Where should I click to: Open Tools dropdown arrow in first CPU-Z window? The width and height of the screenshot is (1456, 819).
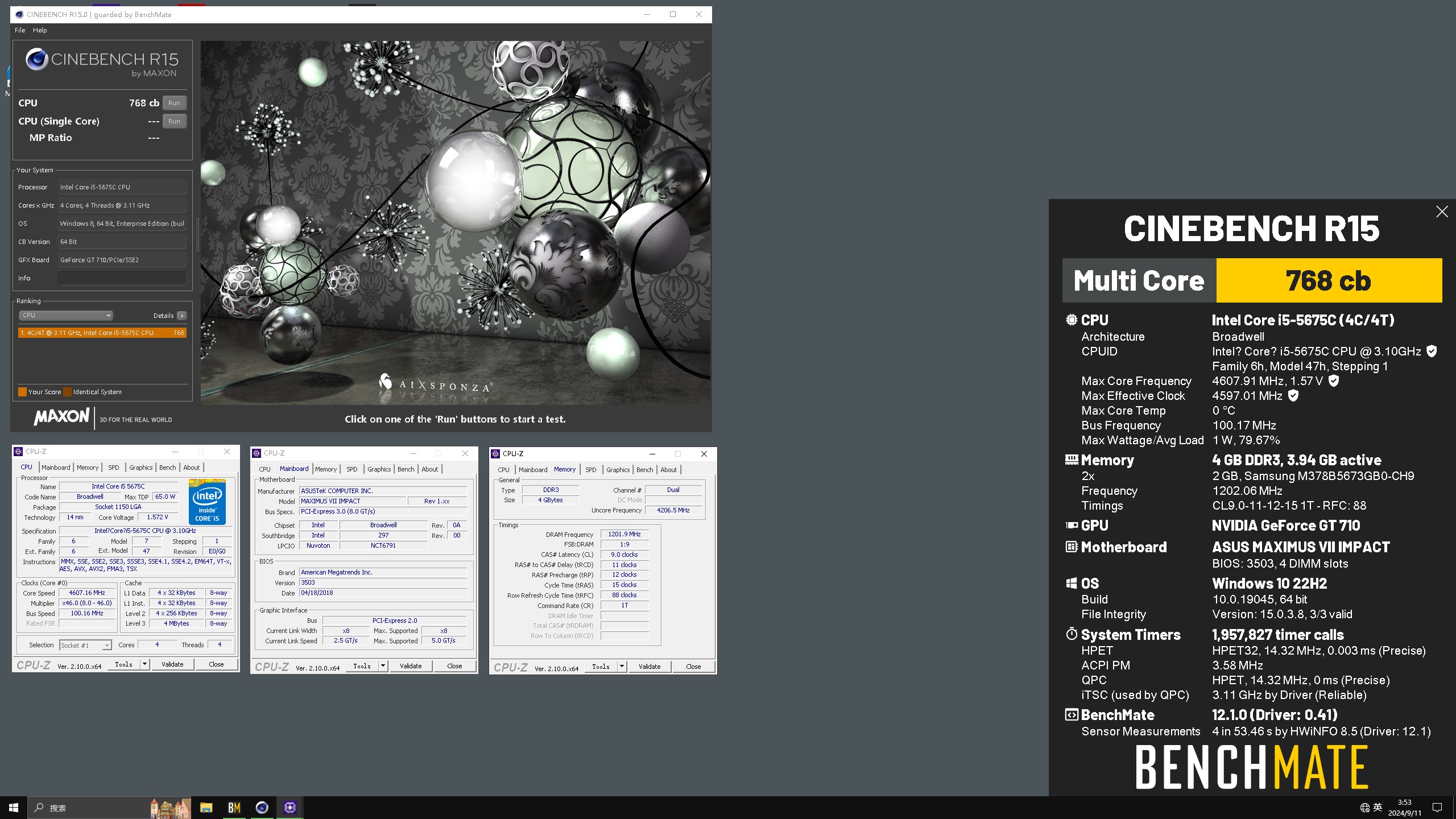point(144,664)
